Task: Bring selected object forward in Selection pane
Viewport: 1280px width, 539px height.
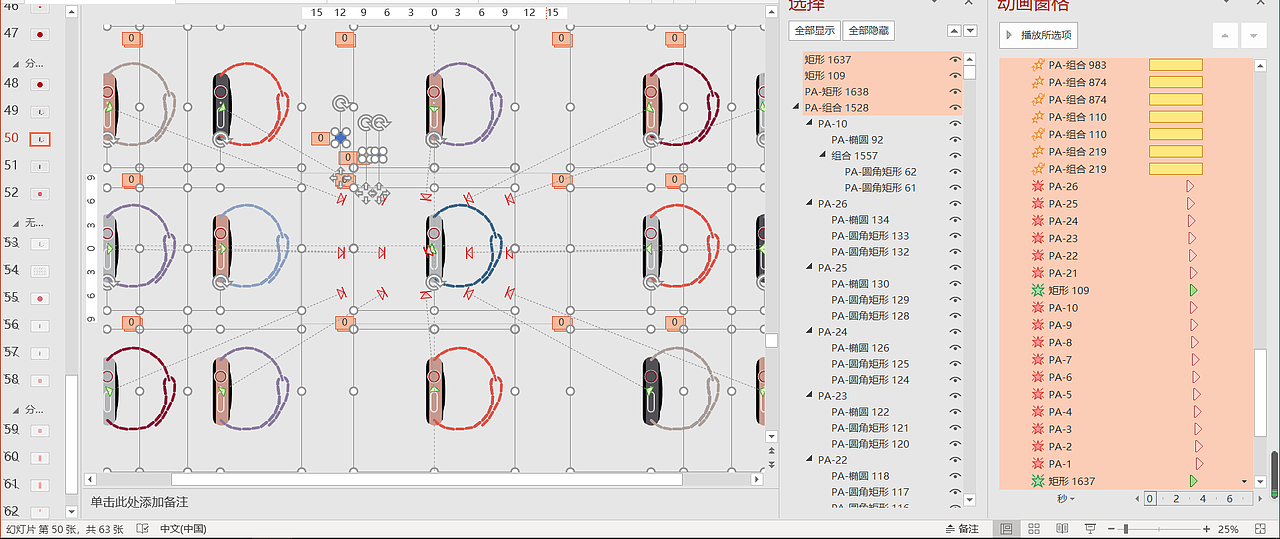Action: tap(954, 31)
